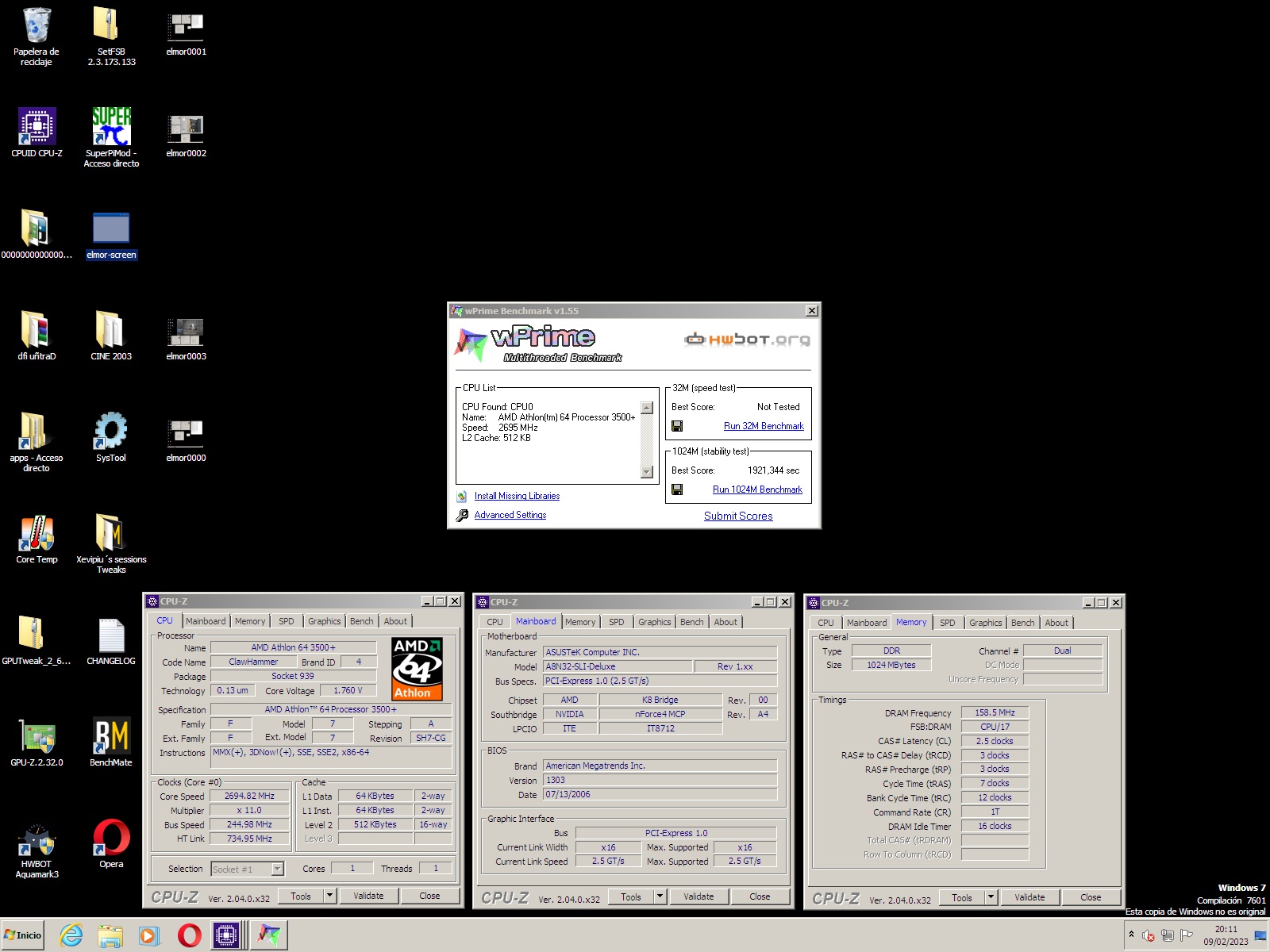Open the Memory tab in first CPU-Z window
This screenshot has height=952, width=1270.
point(250,621)
